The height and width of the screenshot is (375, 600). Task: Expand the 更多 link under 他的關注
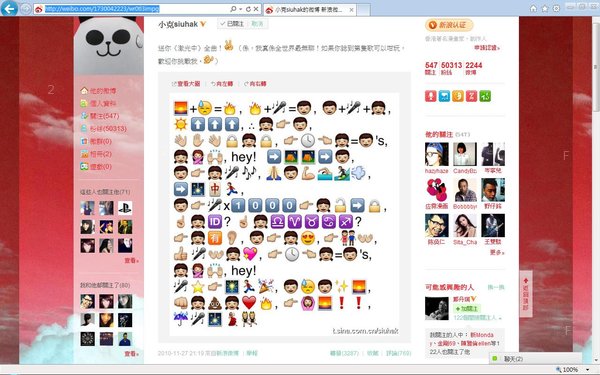pos(497,253)
